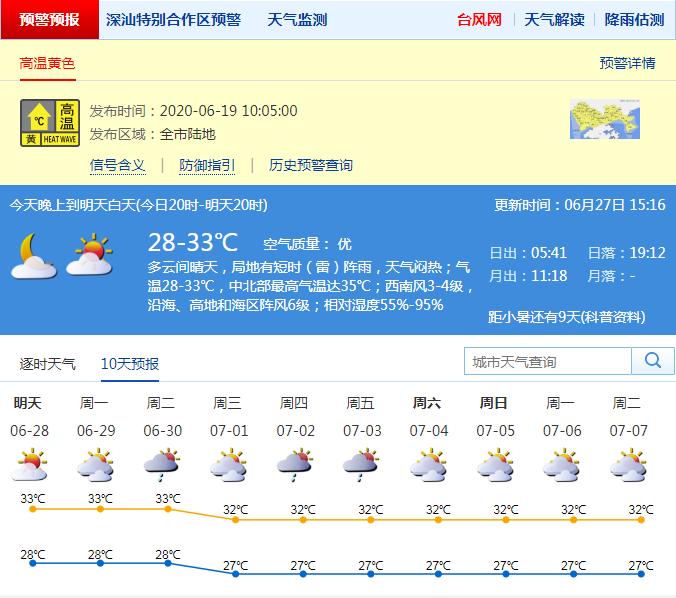Focus the 城市天气查询 search field
Image resolution: width=676 pixels, height=598 pixels.
[x=547, y=361]
